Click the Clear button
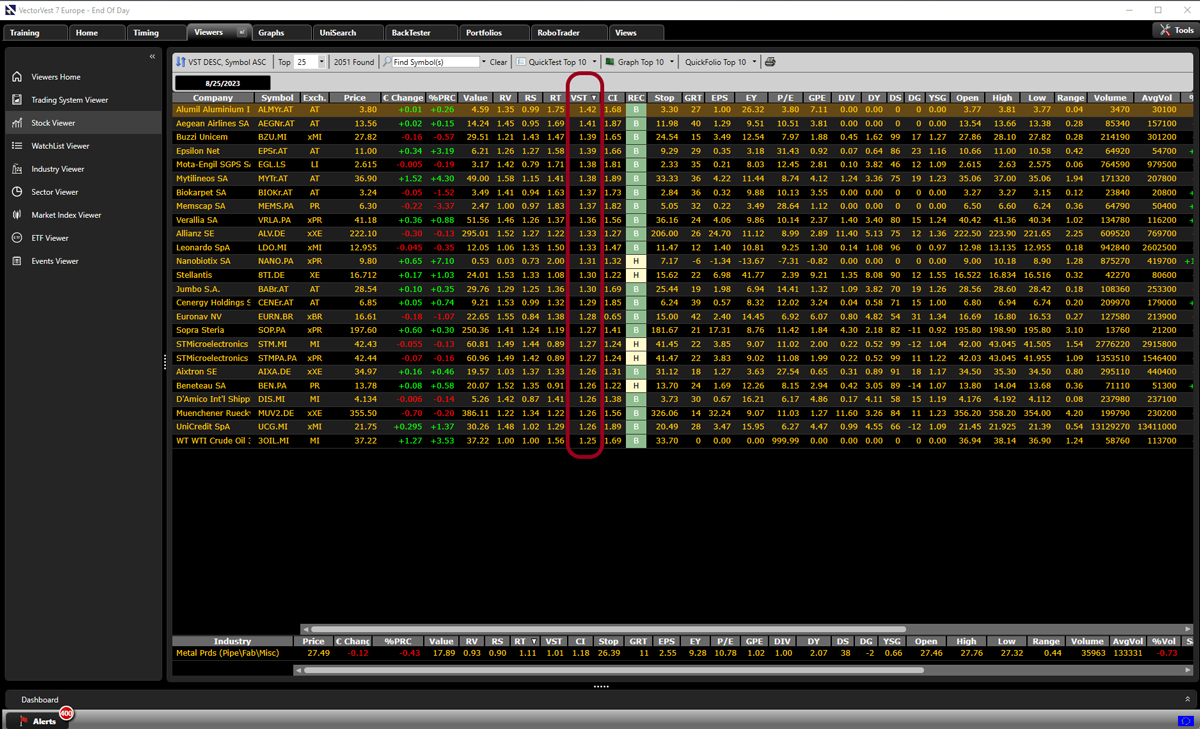Image resolution: width=1200 pixels, height=729 pixels. click(x=498, y=62)
